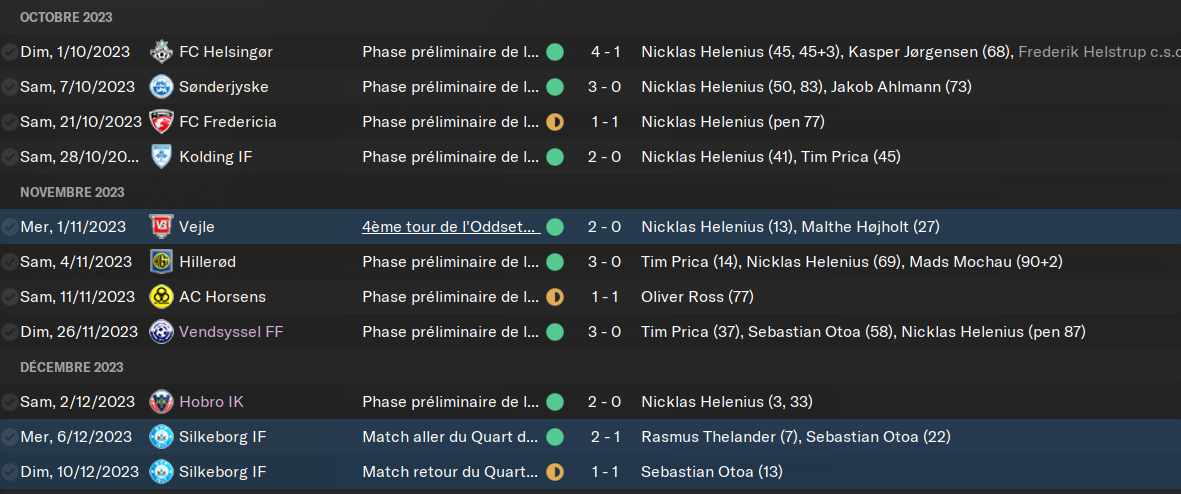
Task: Click the yellow AC Horsens badge
Action: pos(160,297)
